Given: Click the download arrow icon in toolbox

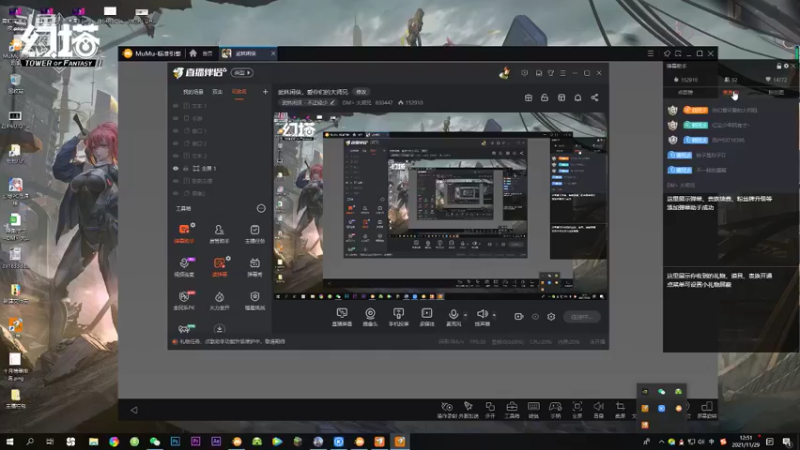Looking at the screenshot, I should (219, 329).
